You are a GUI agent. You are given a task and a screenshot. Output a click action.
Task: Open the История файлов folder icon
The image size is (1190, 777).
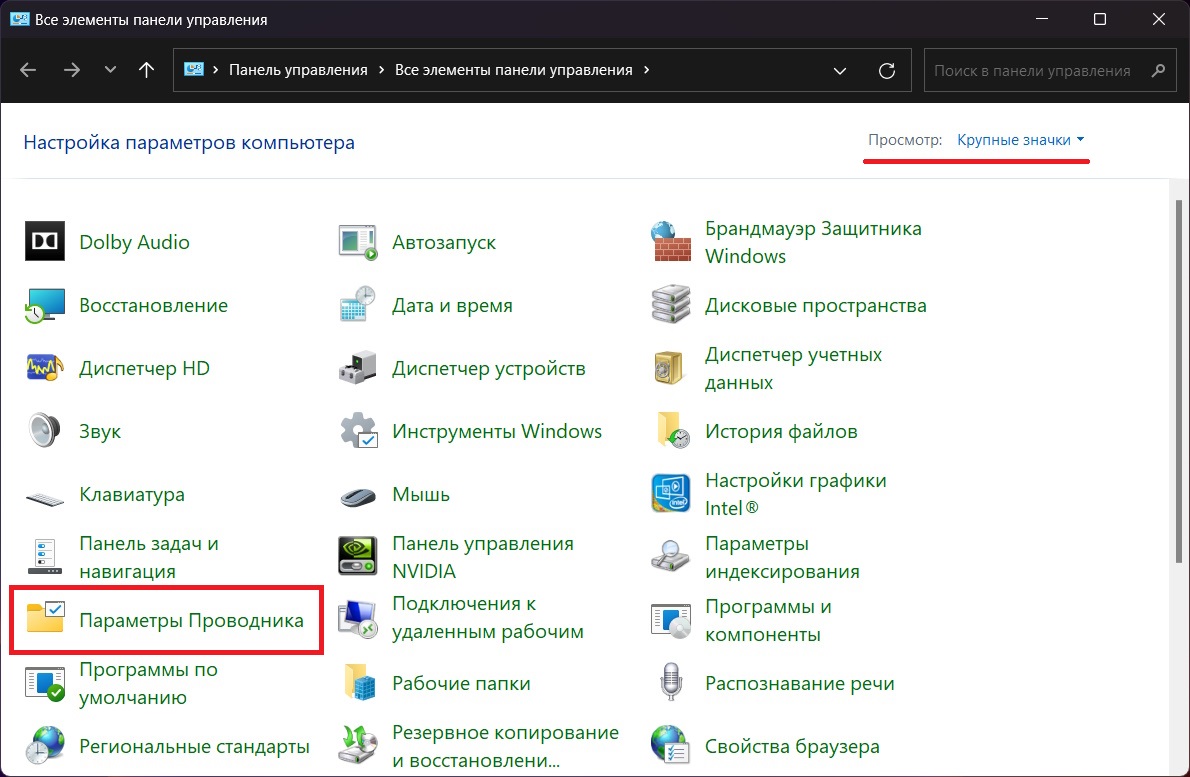click(x=672, y=430)
